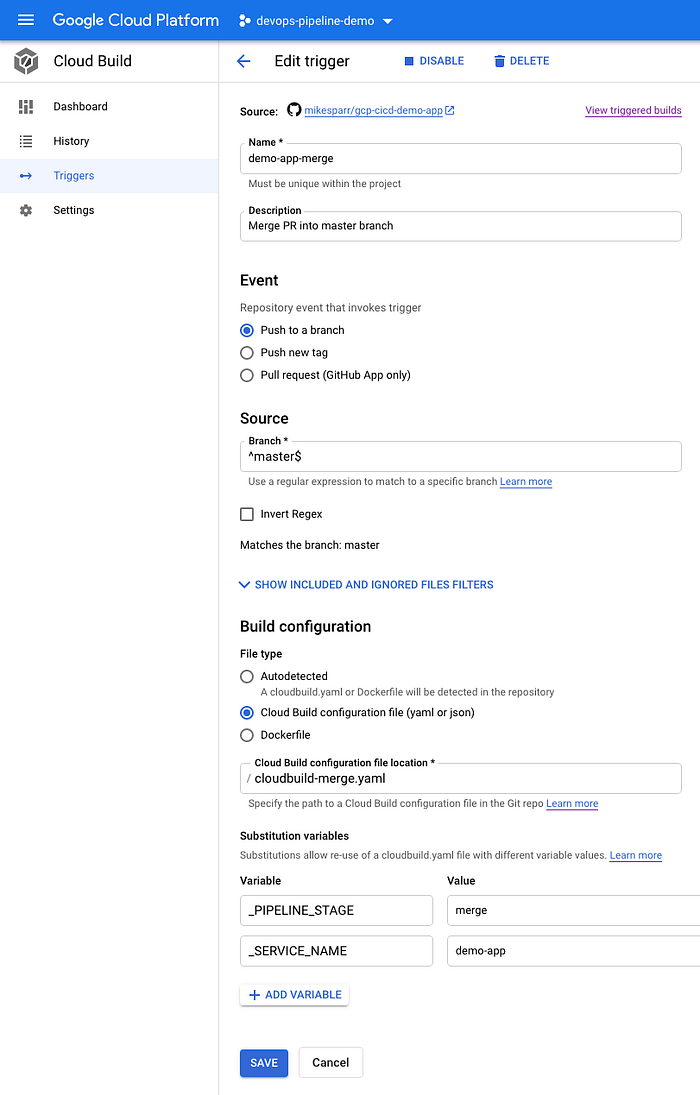Image resolution: width=700 pixels, height=1095 pixels.
Task: Choose the Dockerfile file type radio
Action: tap(247, 735)
